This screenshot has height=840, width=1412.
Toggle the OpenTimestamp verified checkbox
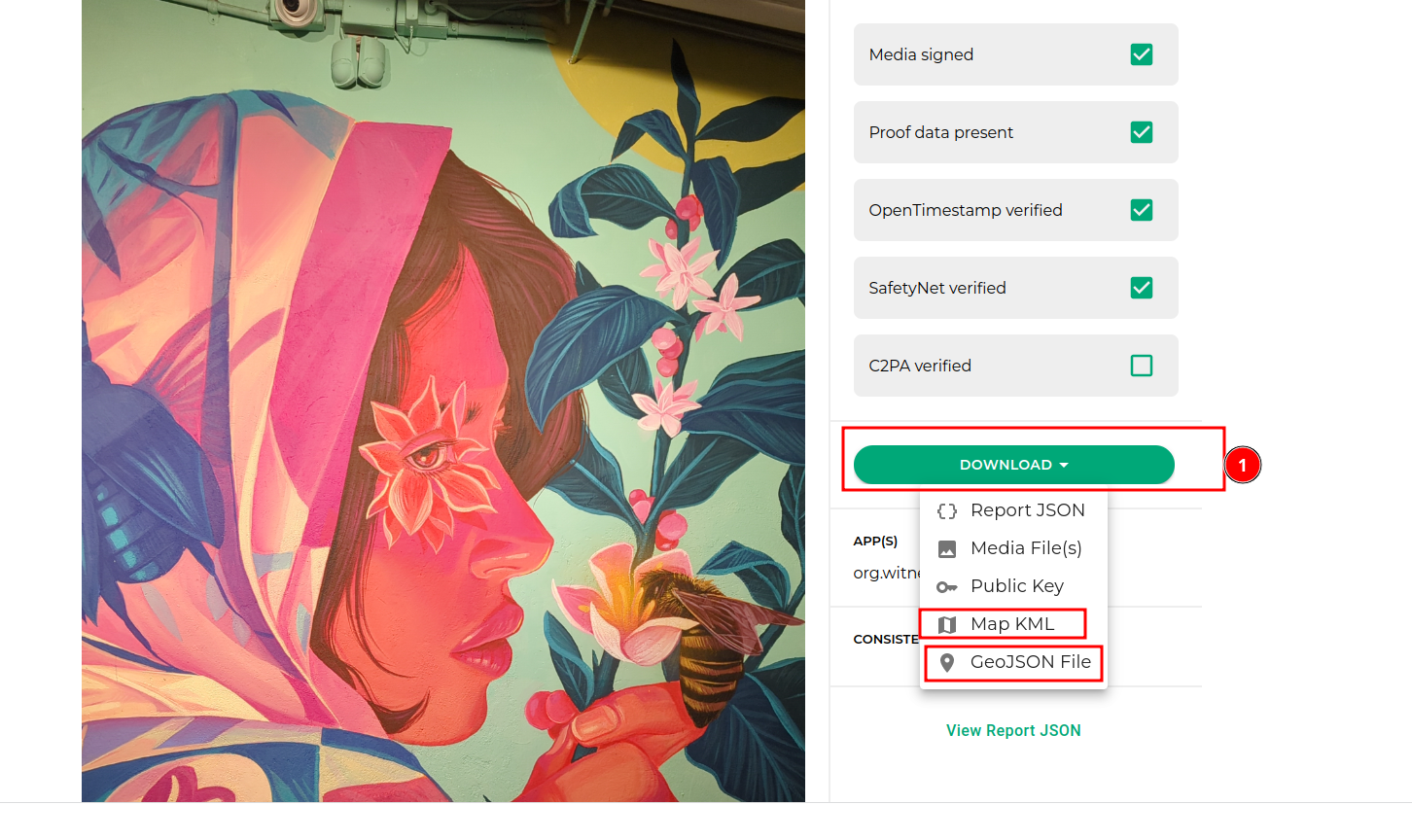1141,210
